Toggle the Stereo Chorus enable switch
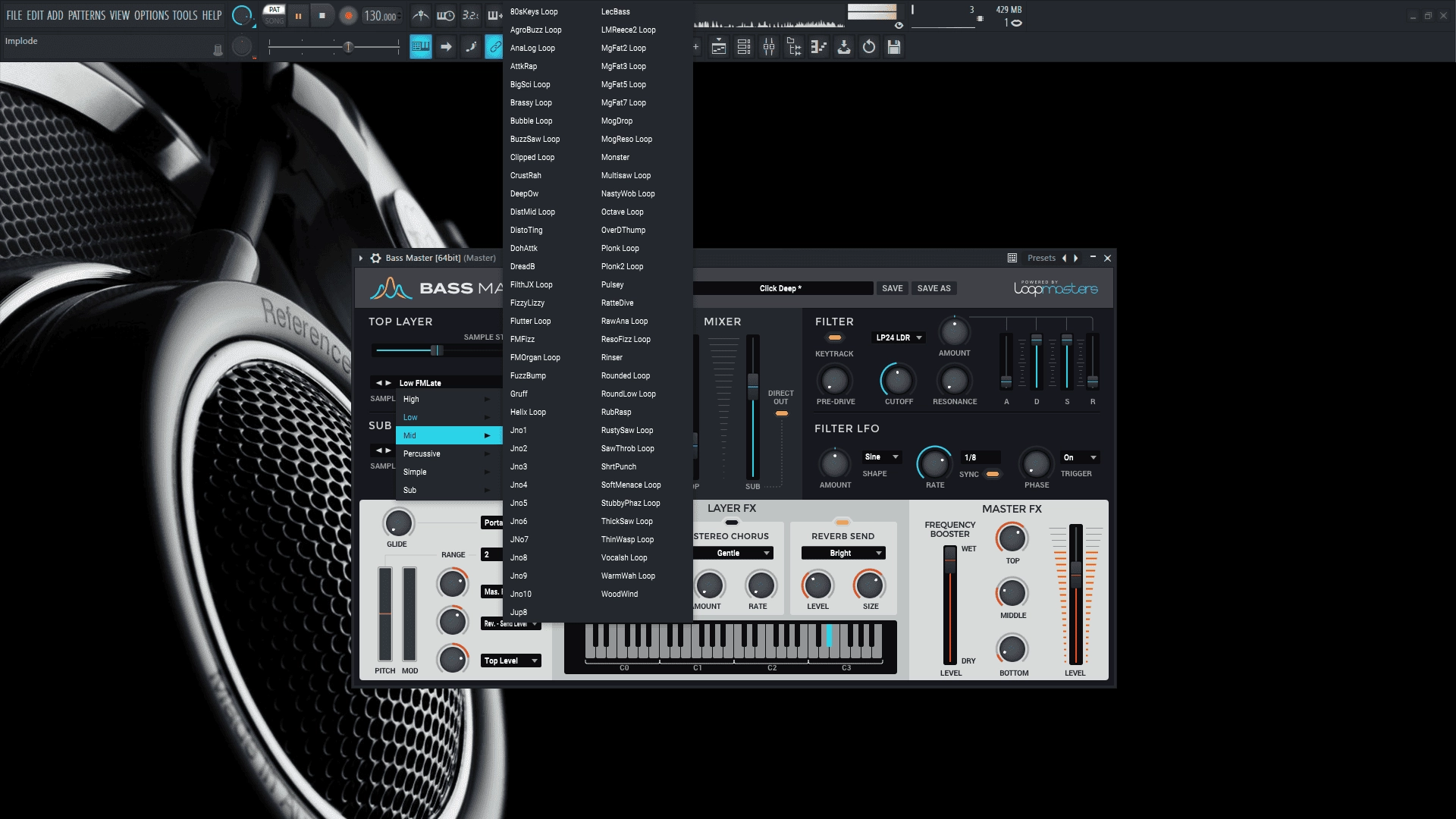The height and width of the screenshot is (819, 1456). [x=731, y=522]
